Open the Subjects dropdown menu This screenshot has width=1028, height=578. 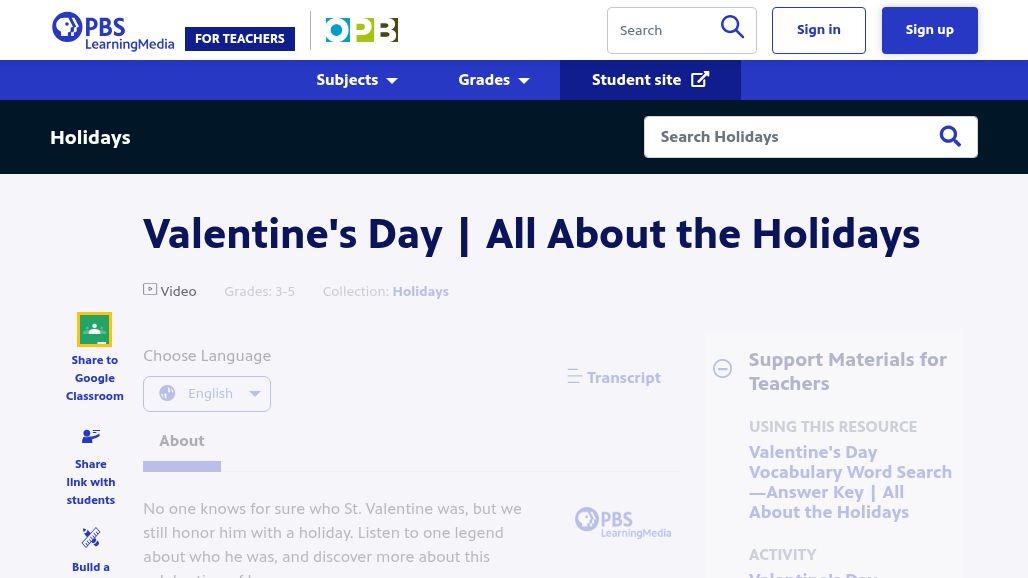[x=357, y=80]
